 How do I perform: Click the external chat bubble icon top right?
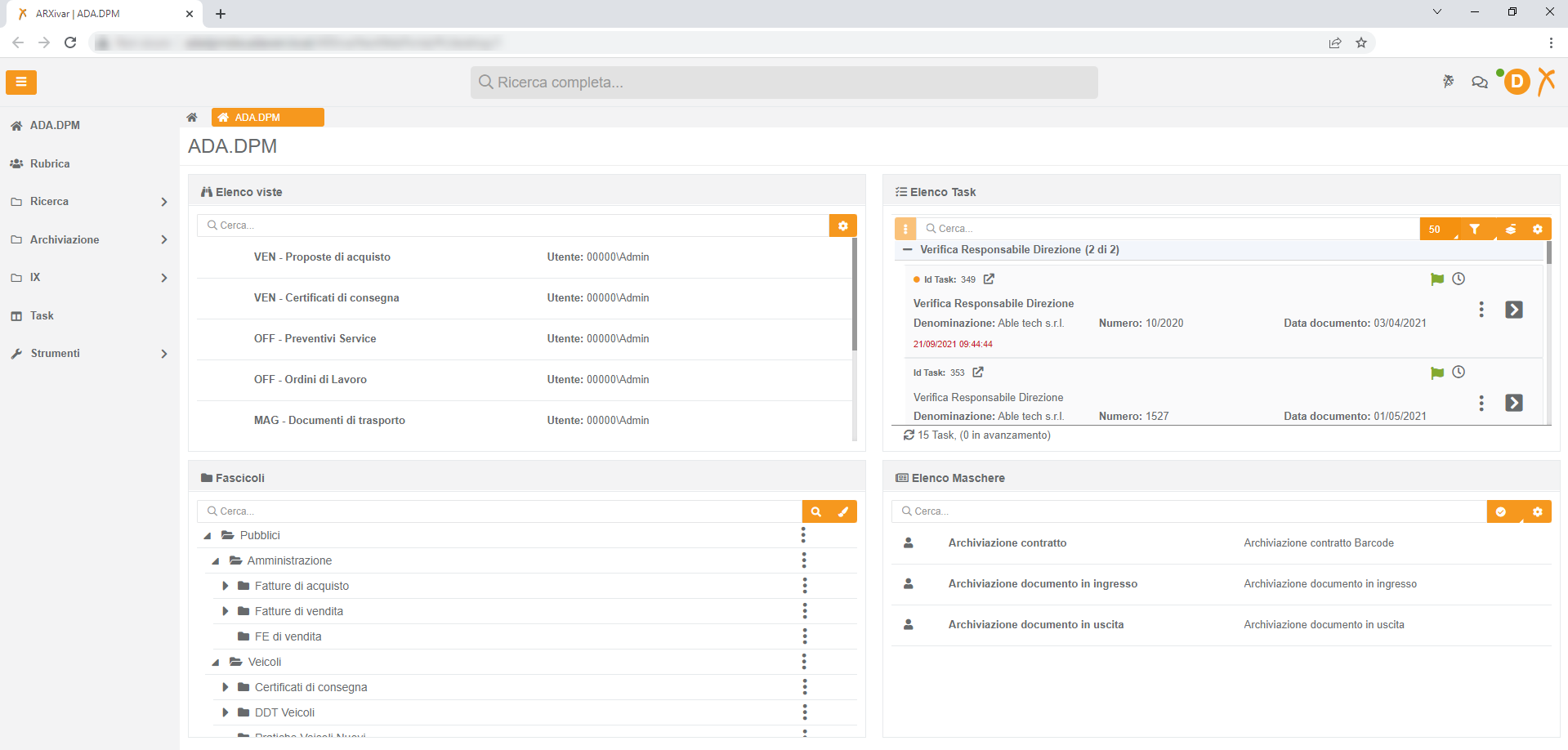point(1480,82)
